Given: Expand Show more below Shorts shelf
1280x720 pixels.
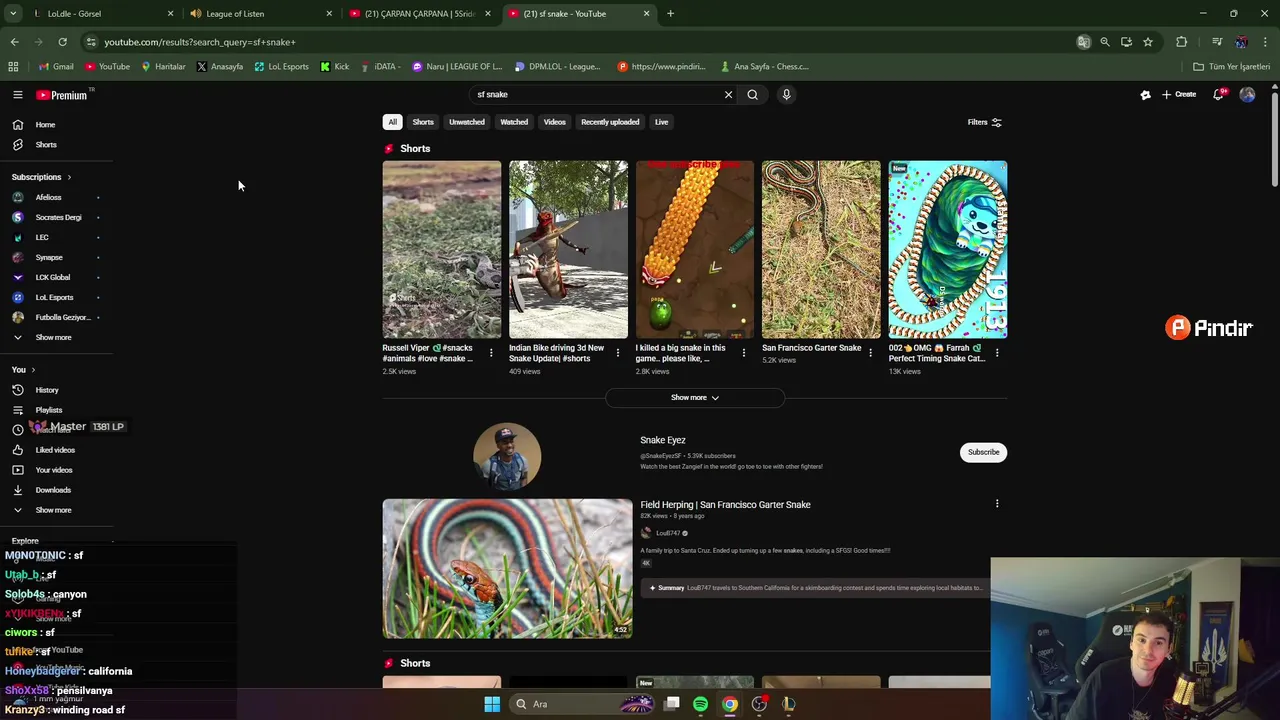Looking at the screenshot, I should click(694, 397).
